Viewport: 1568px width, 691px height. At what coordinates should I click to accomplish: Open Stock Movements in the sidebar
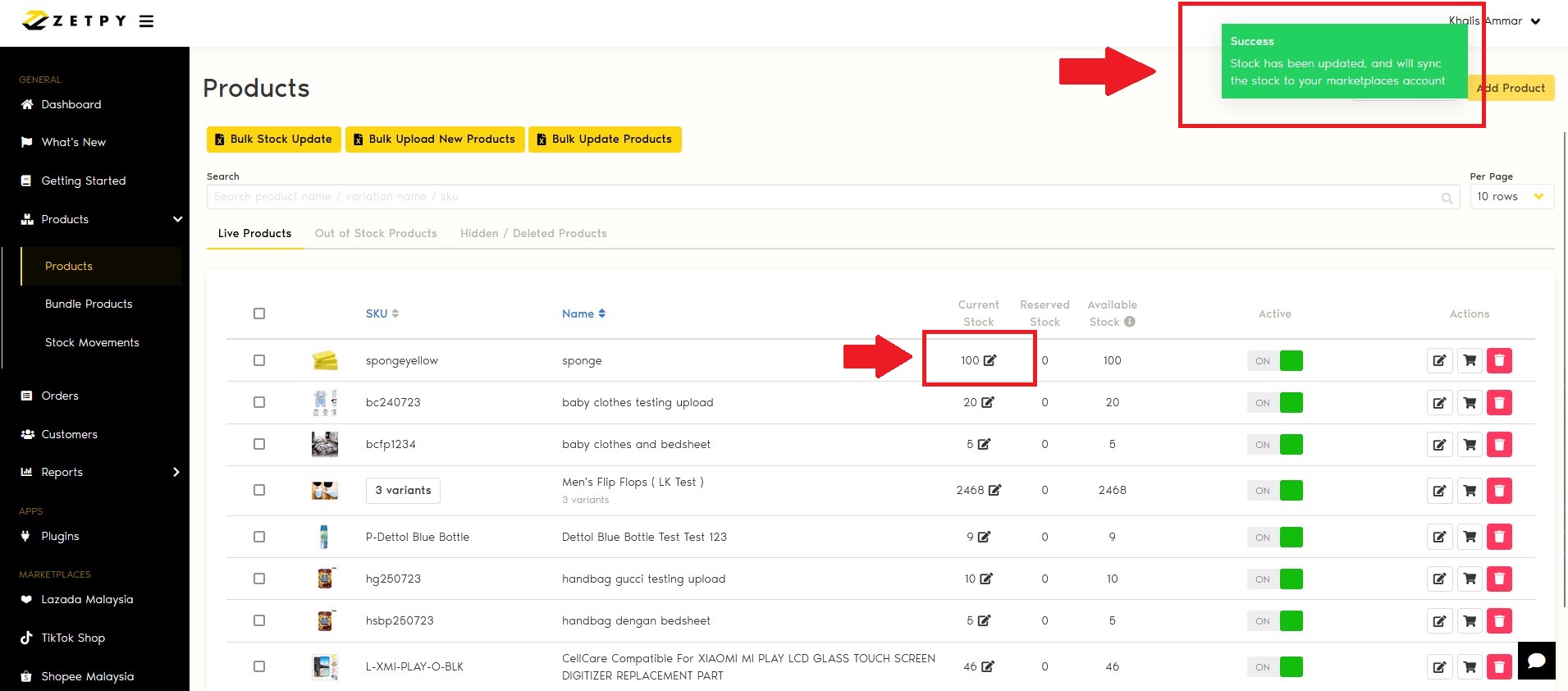(x=92, y=342)
